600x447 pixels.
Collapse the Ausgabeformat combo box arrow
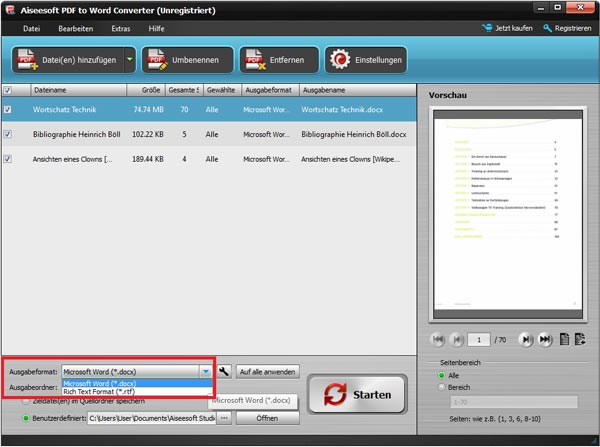pos(205,371)
